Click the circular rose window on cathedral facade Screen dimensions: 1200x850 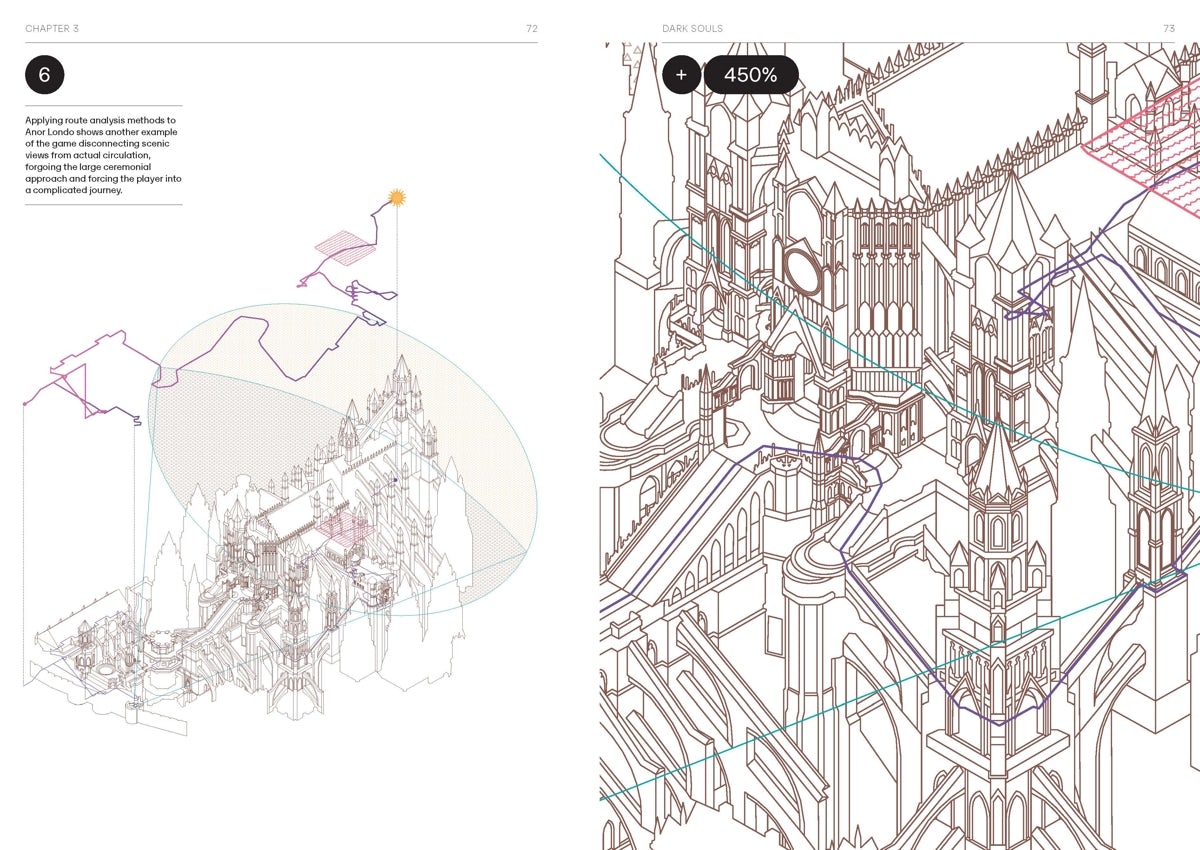click(802, 270)
